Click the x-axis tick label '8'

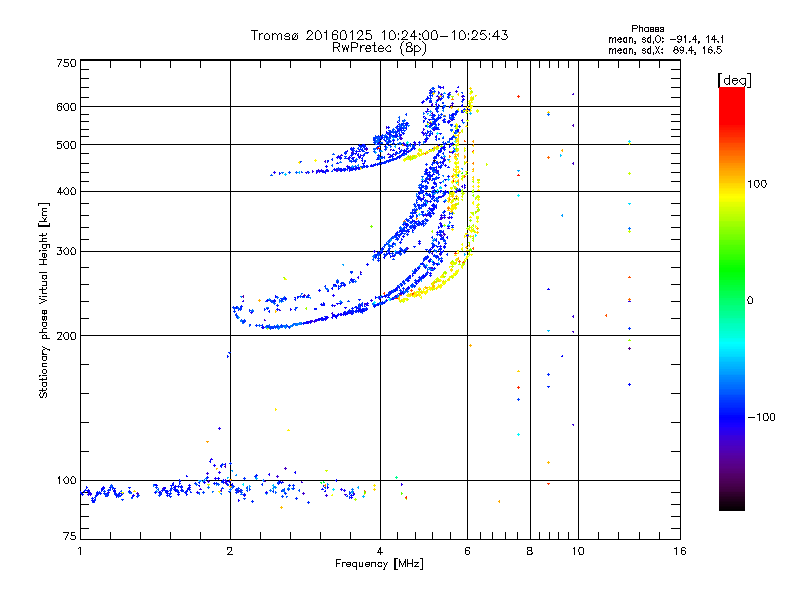coord(530,551)
